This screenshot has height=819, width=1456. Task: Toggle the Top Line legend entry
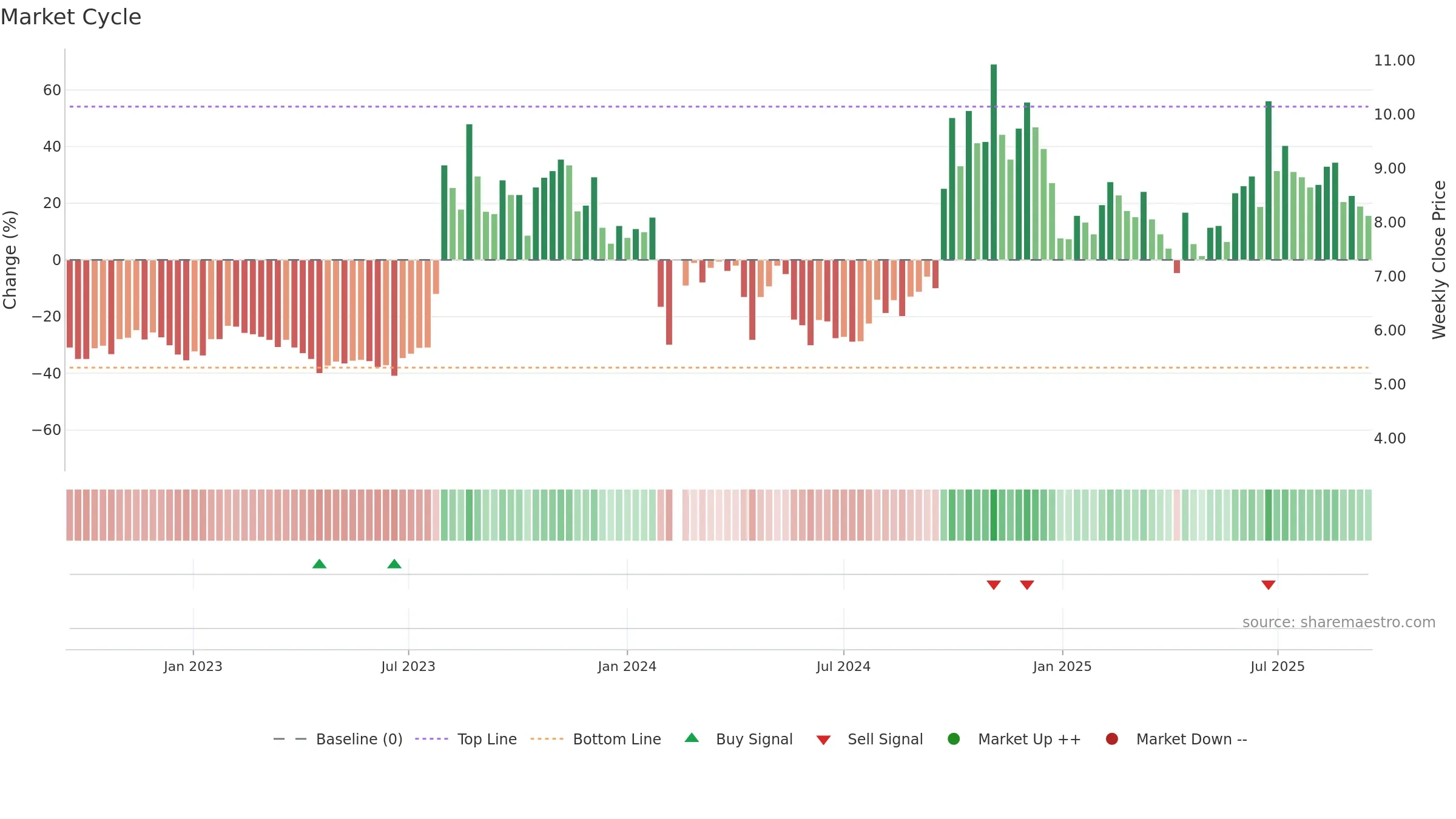(466, 739)
